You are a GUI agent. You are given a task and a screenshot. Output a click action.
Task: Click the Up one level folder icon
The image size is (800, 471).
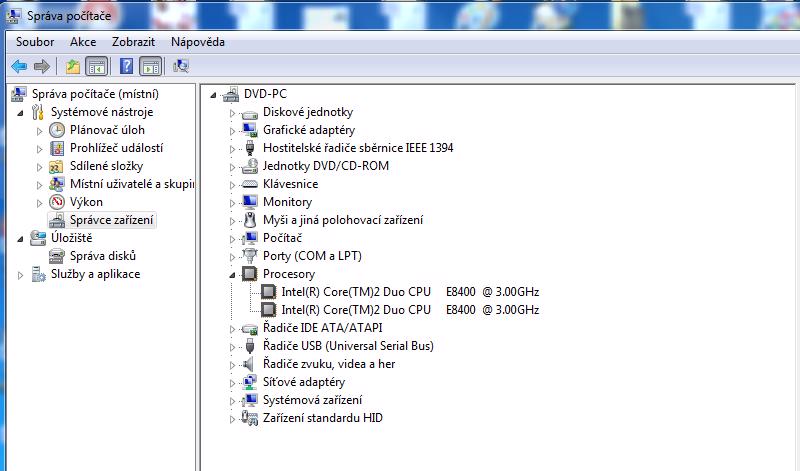[73, 66]
